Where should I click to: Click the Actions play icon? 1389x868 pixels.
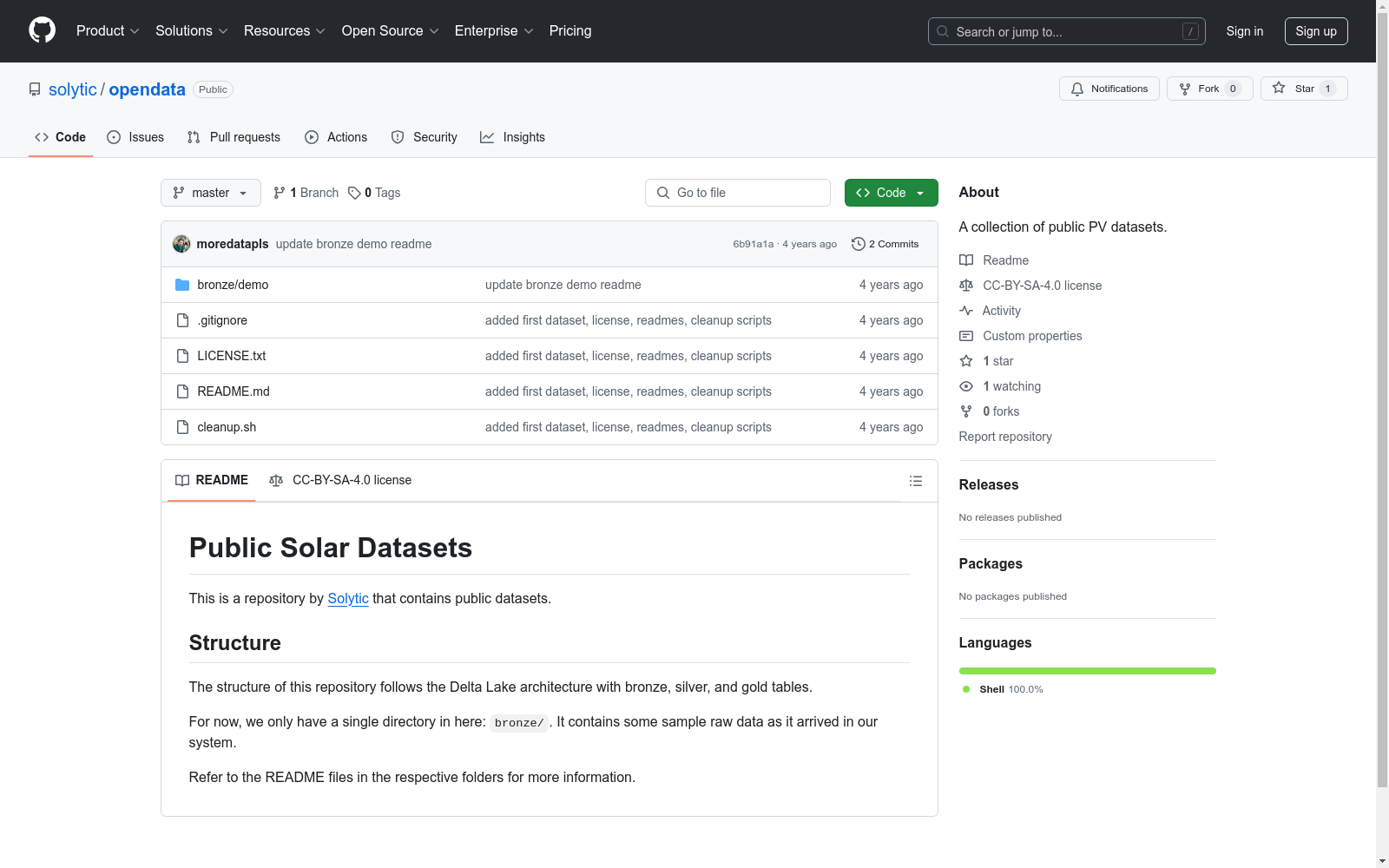point(312,137)
